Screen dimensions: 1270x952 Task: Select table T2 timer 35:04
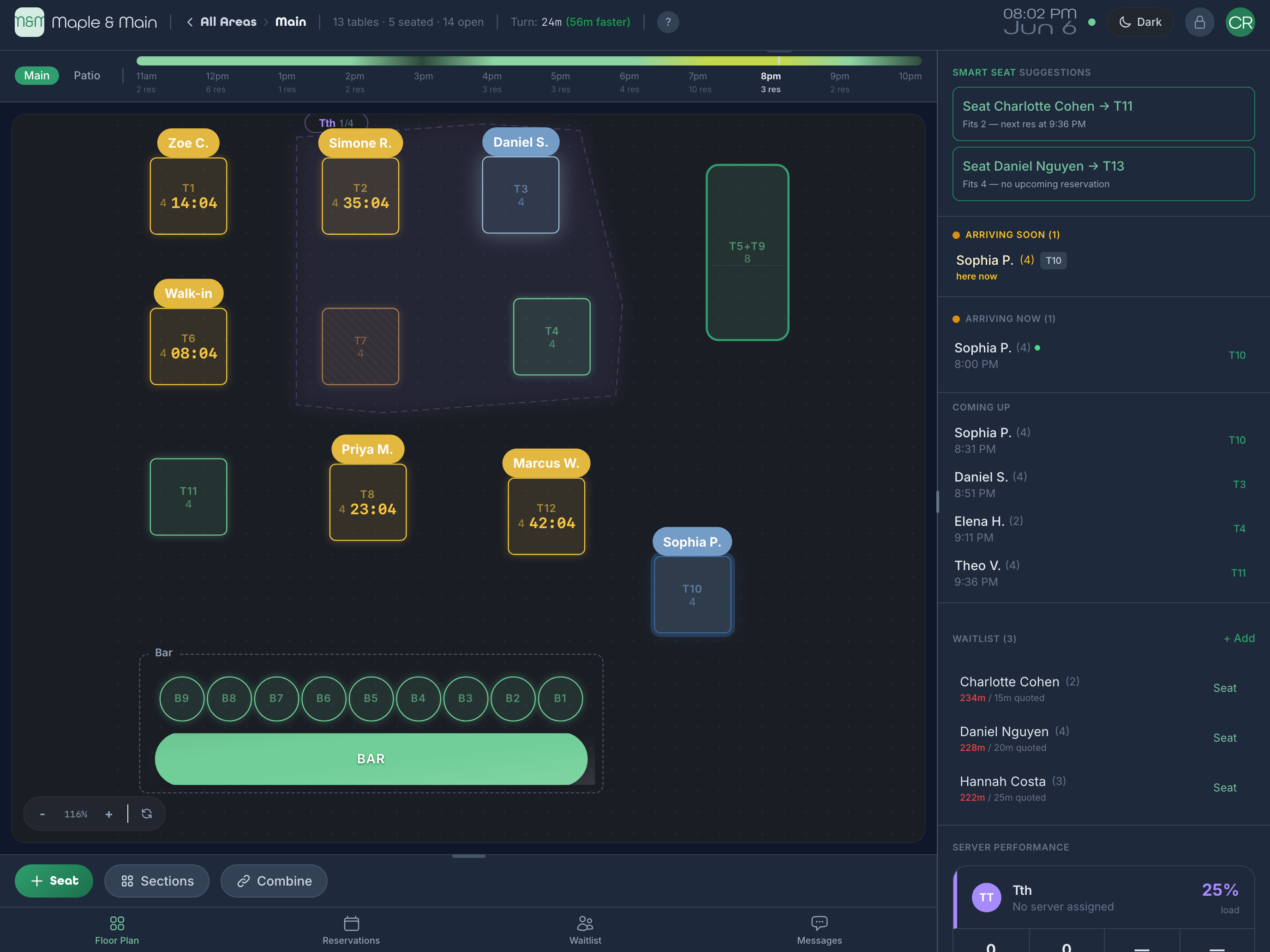pyautogui.click(x=360, y=196)
